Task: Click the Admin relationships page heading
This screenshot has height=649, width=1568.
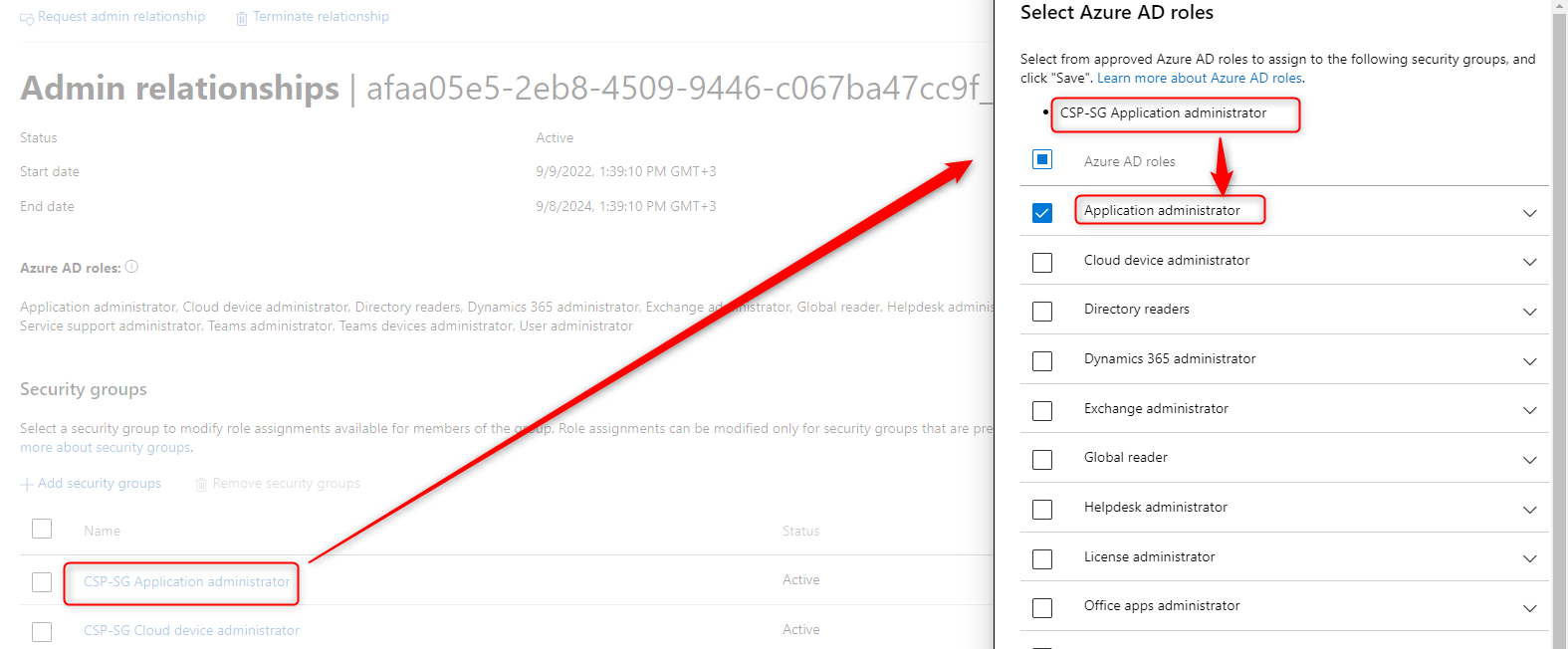Action: (x=180, y=88)
